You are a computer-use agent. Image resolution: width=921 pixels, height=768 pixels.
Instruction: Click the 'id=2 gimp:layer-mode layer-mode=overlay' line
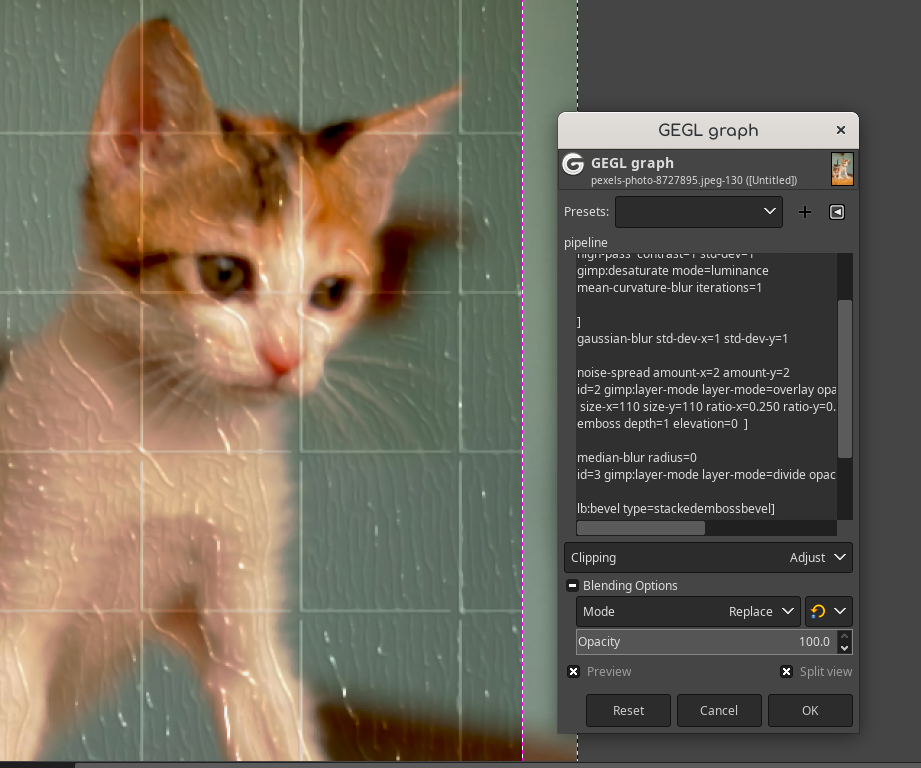coord(707,389)
